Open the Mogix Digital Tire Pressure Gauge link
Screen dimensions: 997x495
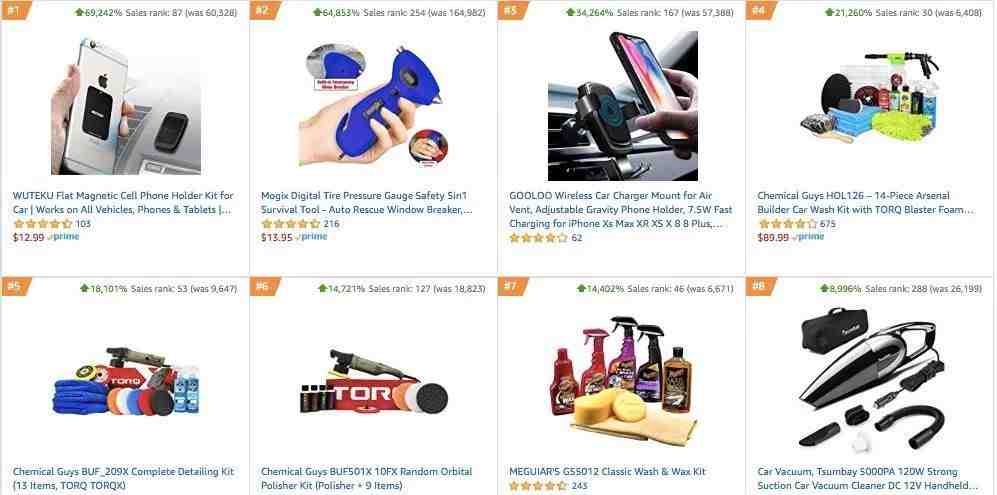(x=367, y=202)
